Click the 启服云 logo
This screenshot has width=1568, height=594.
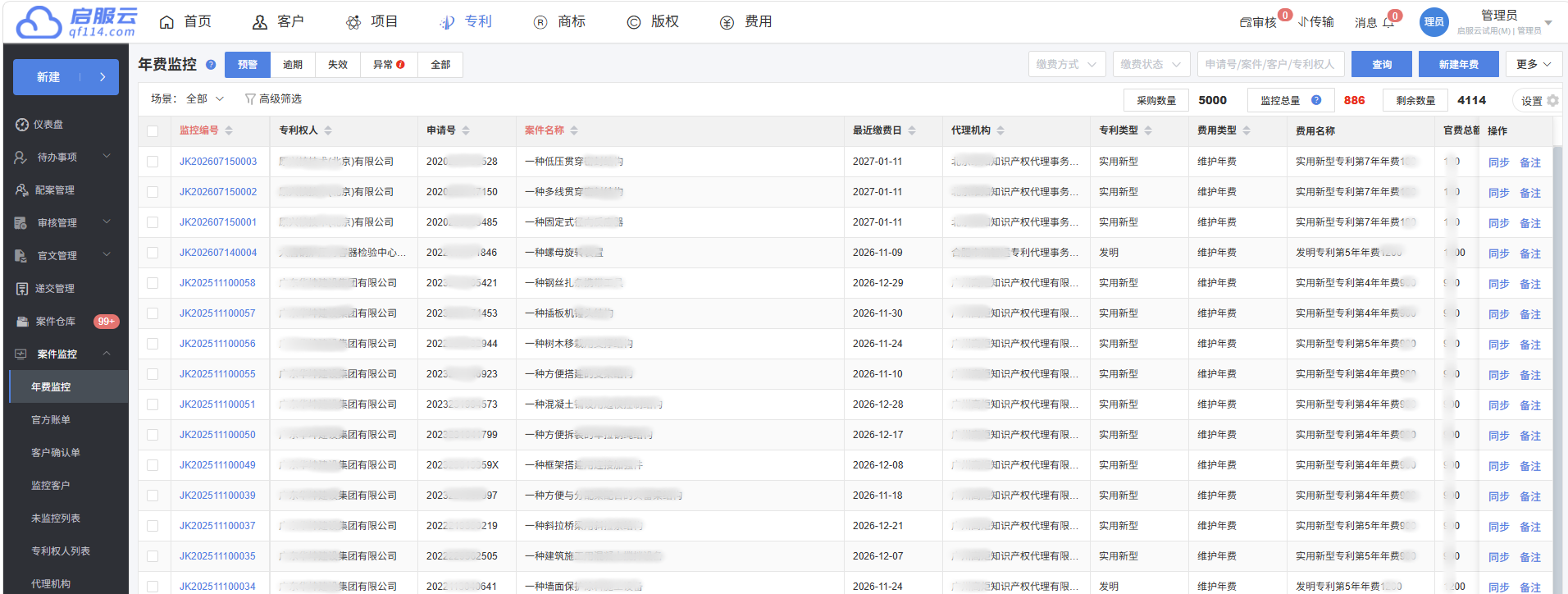pos(77,22)
